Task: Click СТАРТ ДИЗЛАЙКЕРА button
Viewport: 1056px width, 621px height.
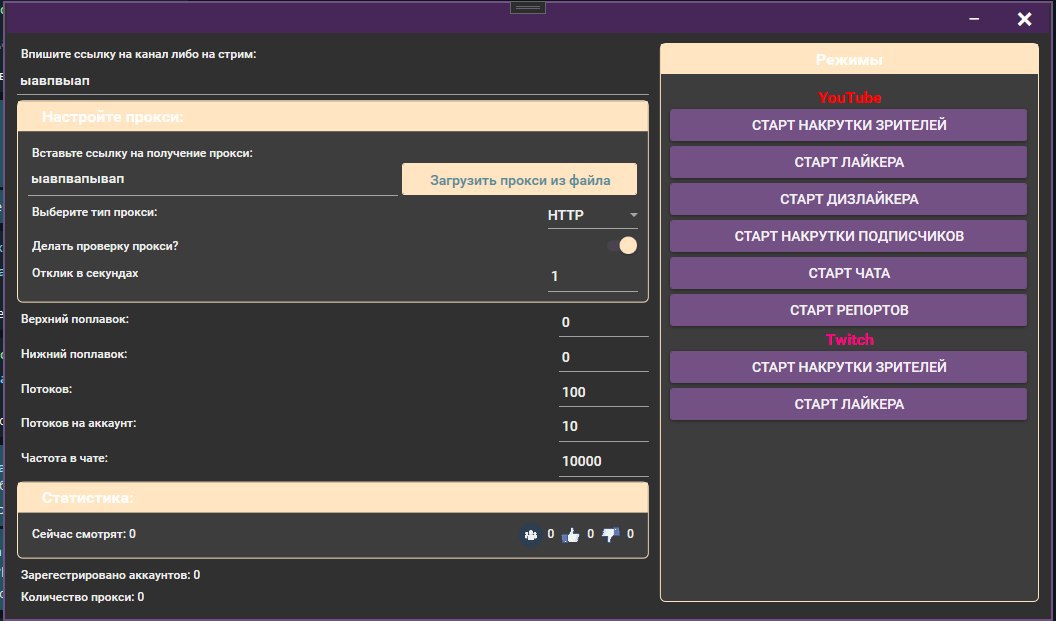Action: (849, 199)
